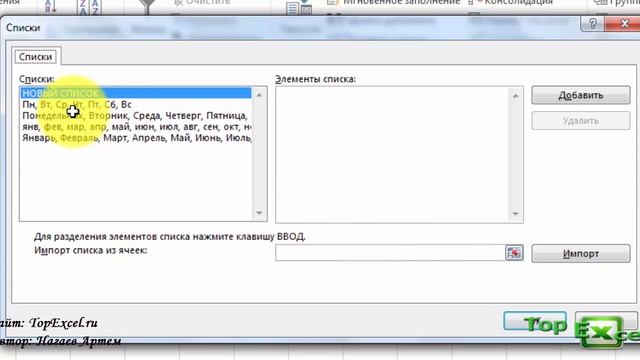This screenshot has width=640, height=360.
Task: Click Sort Z to A icon in ribbon
Action: (x=89, y=6)
